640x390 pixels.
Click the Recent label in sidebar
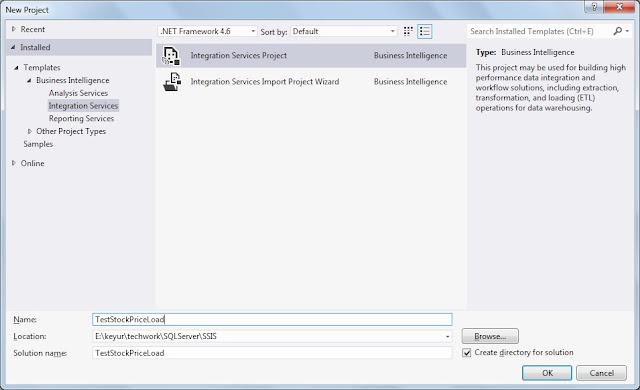[33, 29]
